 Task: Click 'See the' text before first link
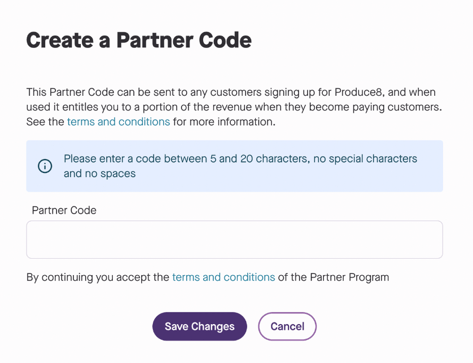pyautogui.click(x=45, y=122)
